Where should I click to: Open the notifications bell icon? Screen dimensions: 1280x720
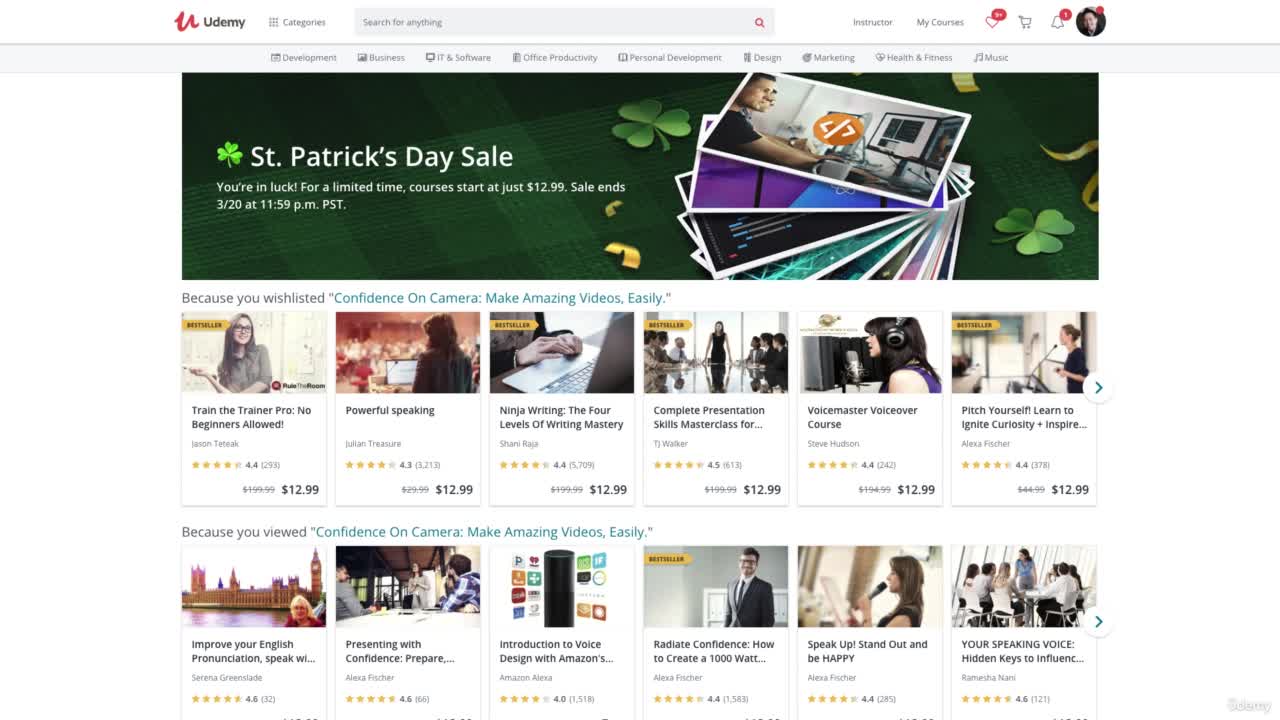pos(1058,22)
